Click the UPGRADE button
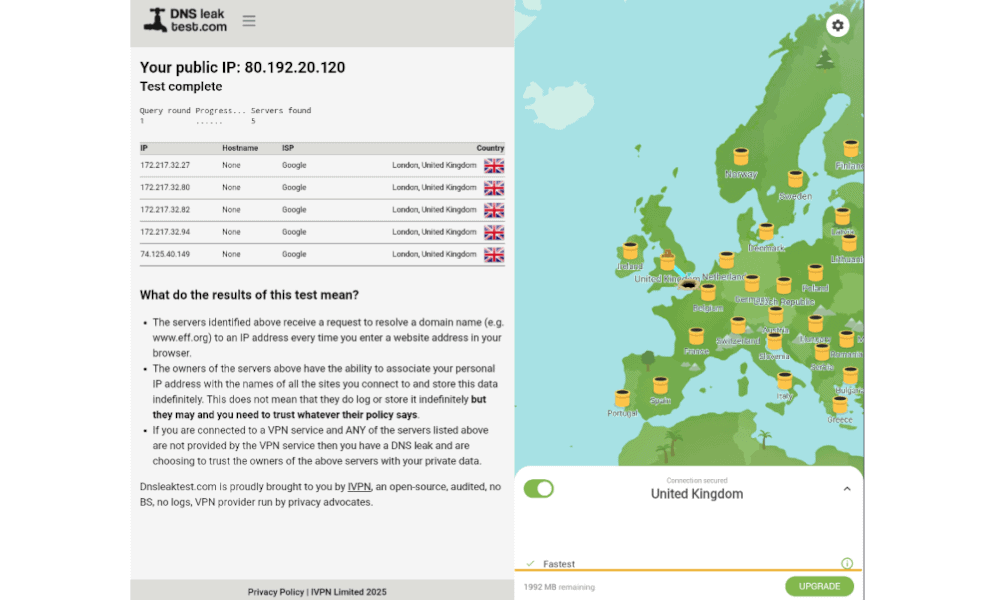This screenshot has width=1000, height=600. tap(819, 586)
